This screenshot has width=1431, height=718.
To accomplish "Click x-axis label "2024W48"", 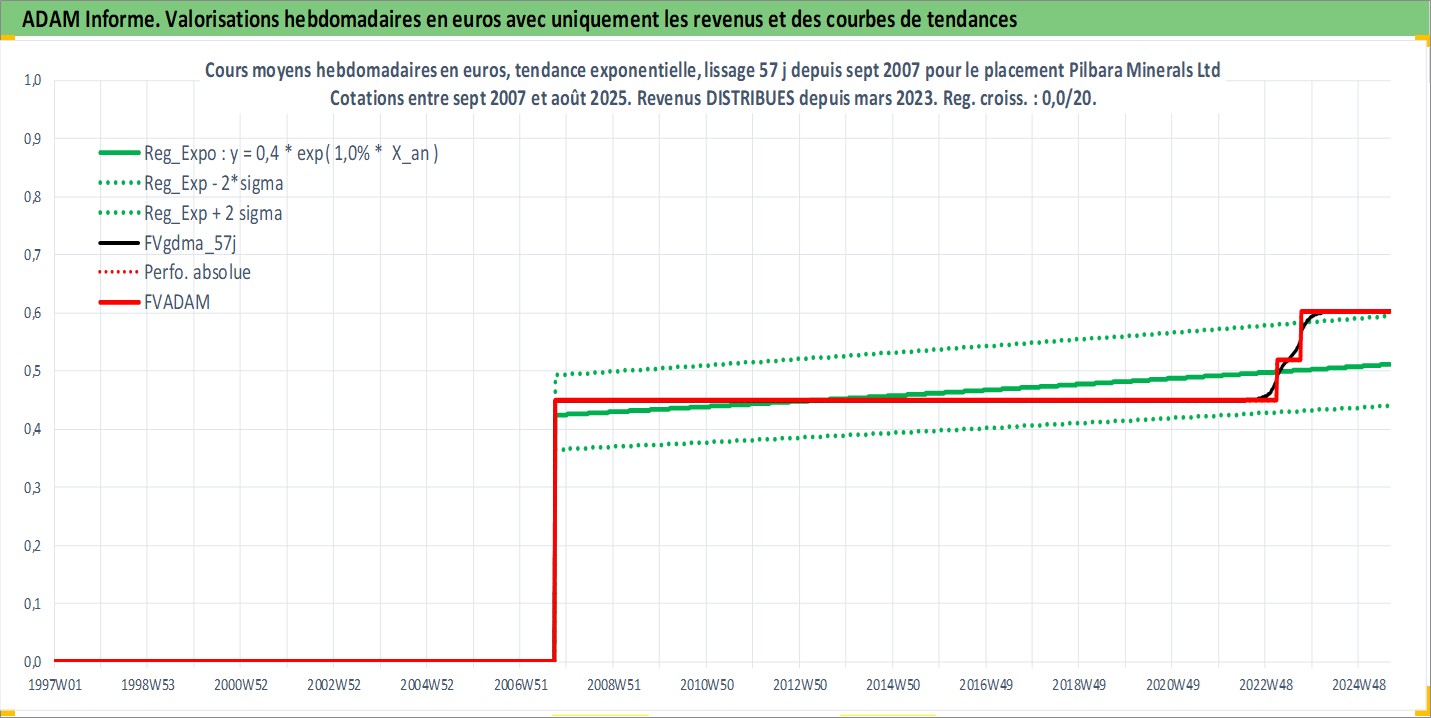I will point(1357,685).
